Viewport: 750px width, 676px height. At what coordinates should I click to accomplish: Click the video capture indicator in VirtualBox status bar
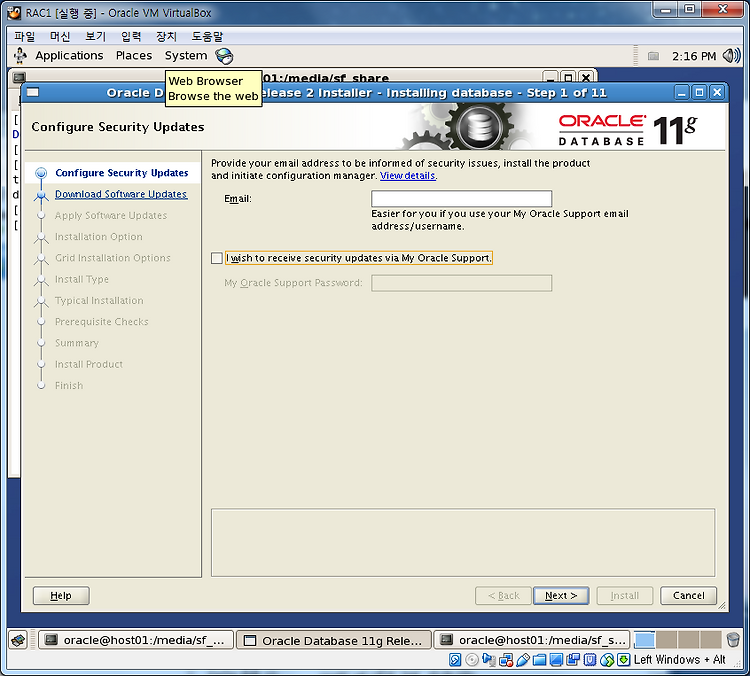pyautogui.click(x=573, y=660)
